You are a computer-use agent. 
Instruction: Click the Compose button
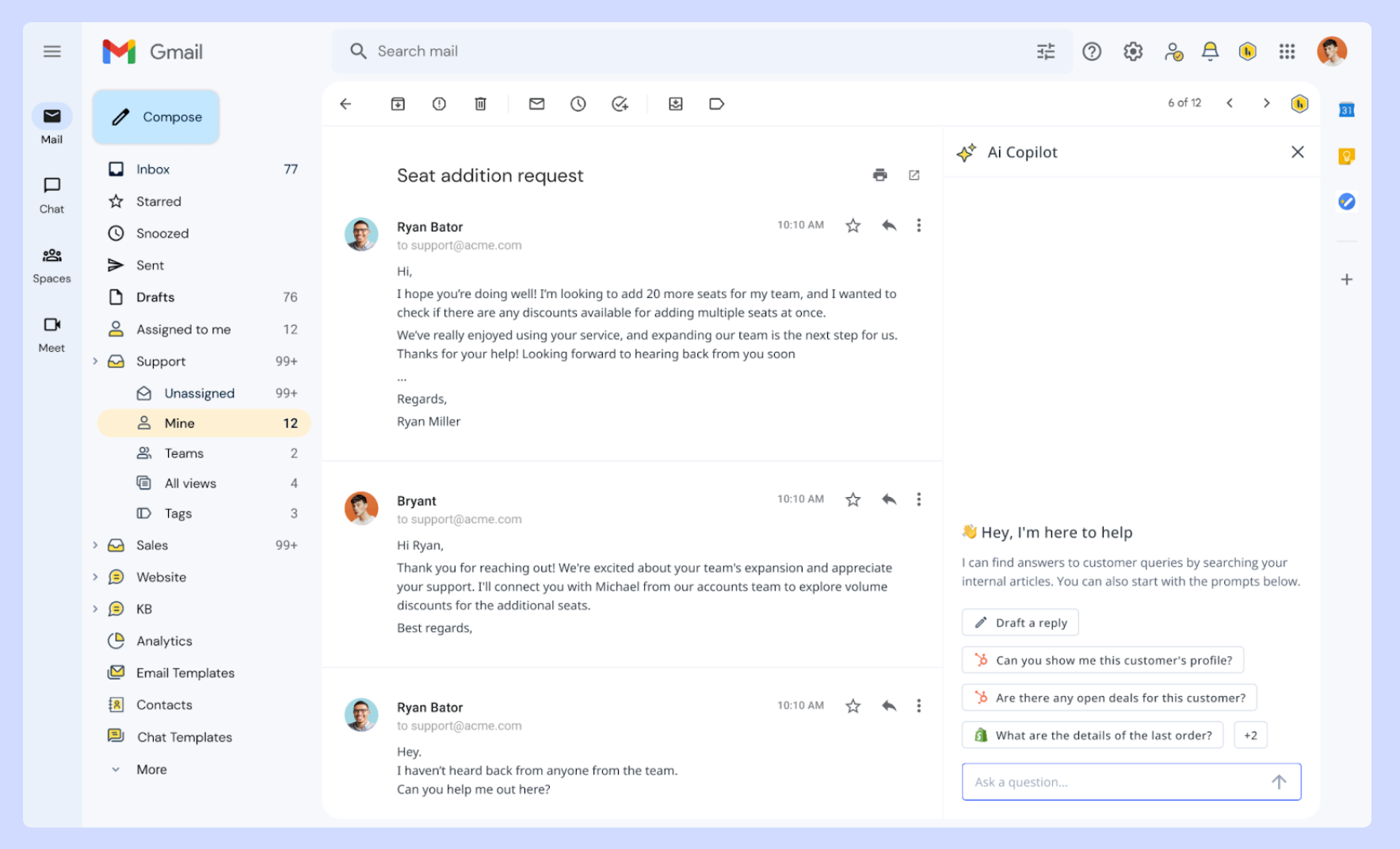[156, 117]
